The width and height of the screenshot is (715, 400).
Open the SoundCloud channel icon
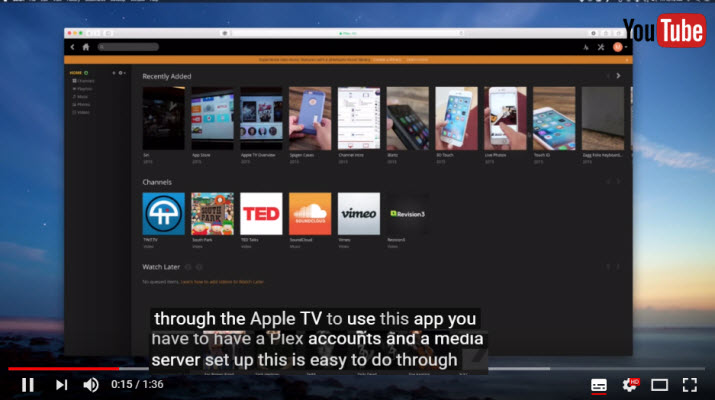310,213
